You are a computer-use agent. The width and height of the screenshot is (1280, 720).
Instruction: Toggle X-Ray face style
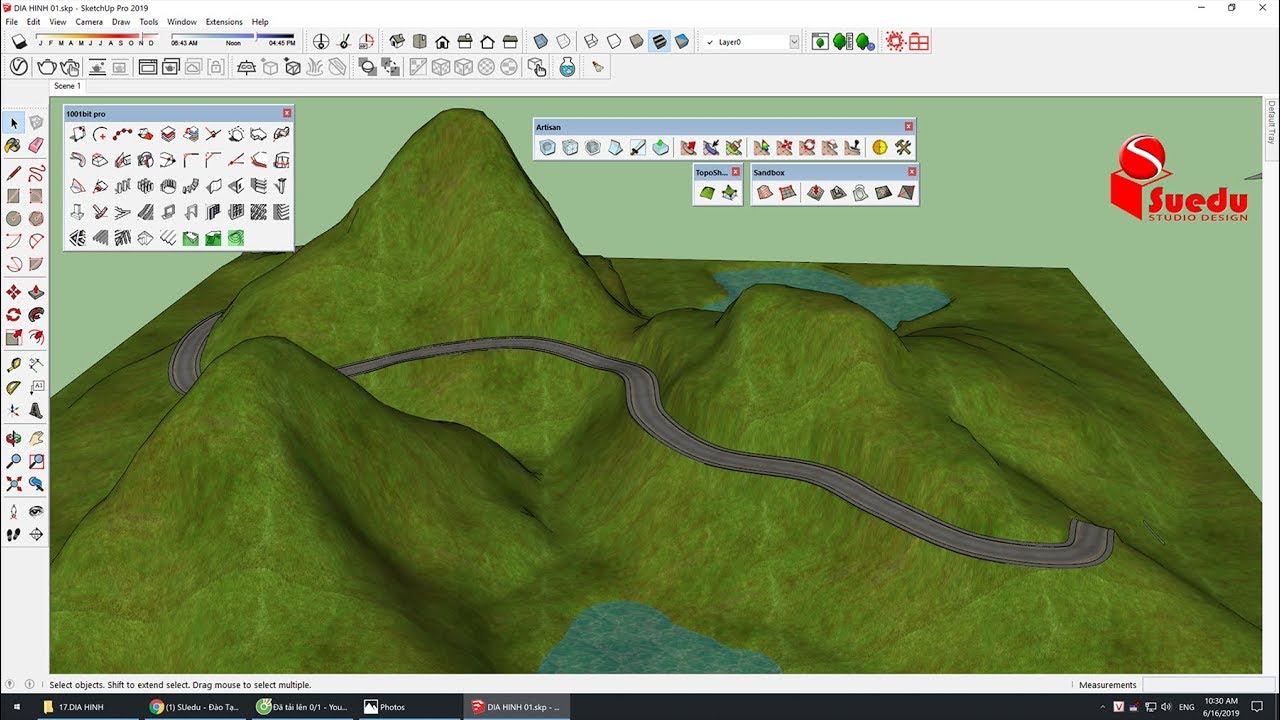tap(541, 42)
